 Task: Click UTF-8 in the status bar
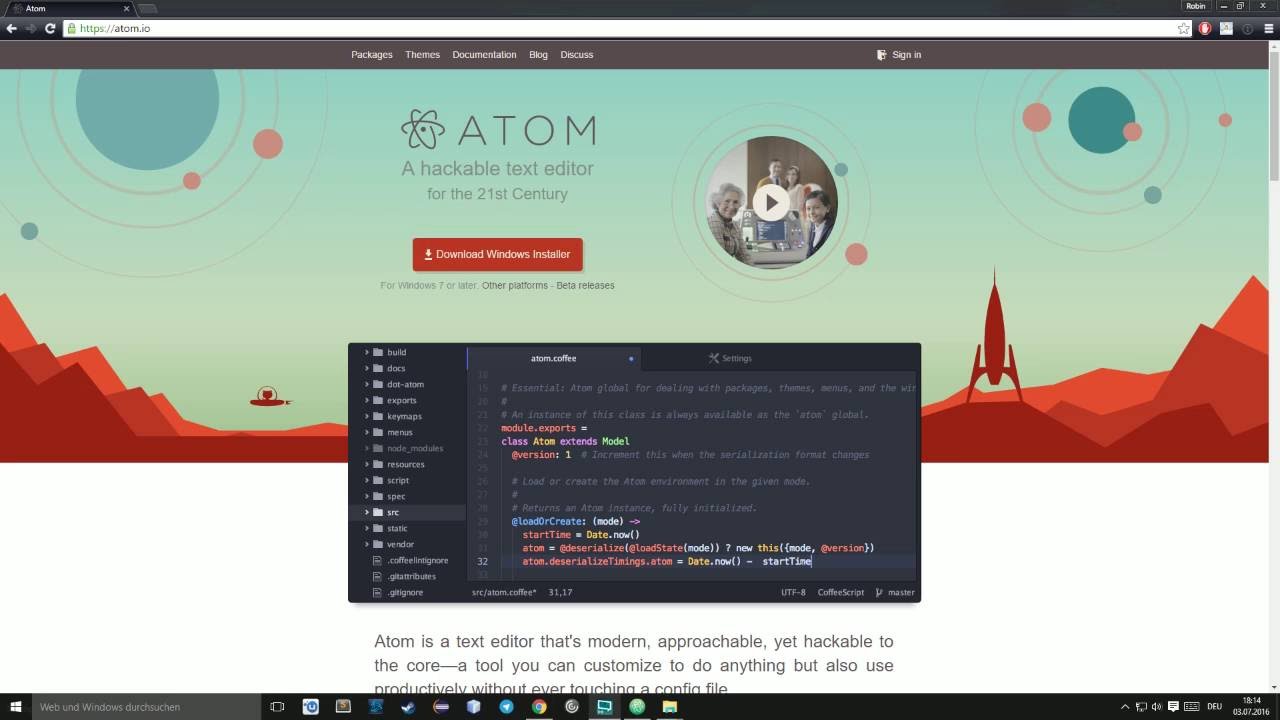pyautogui.click(x=793, y=592)
